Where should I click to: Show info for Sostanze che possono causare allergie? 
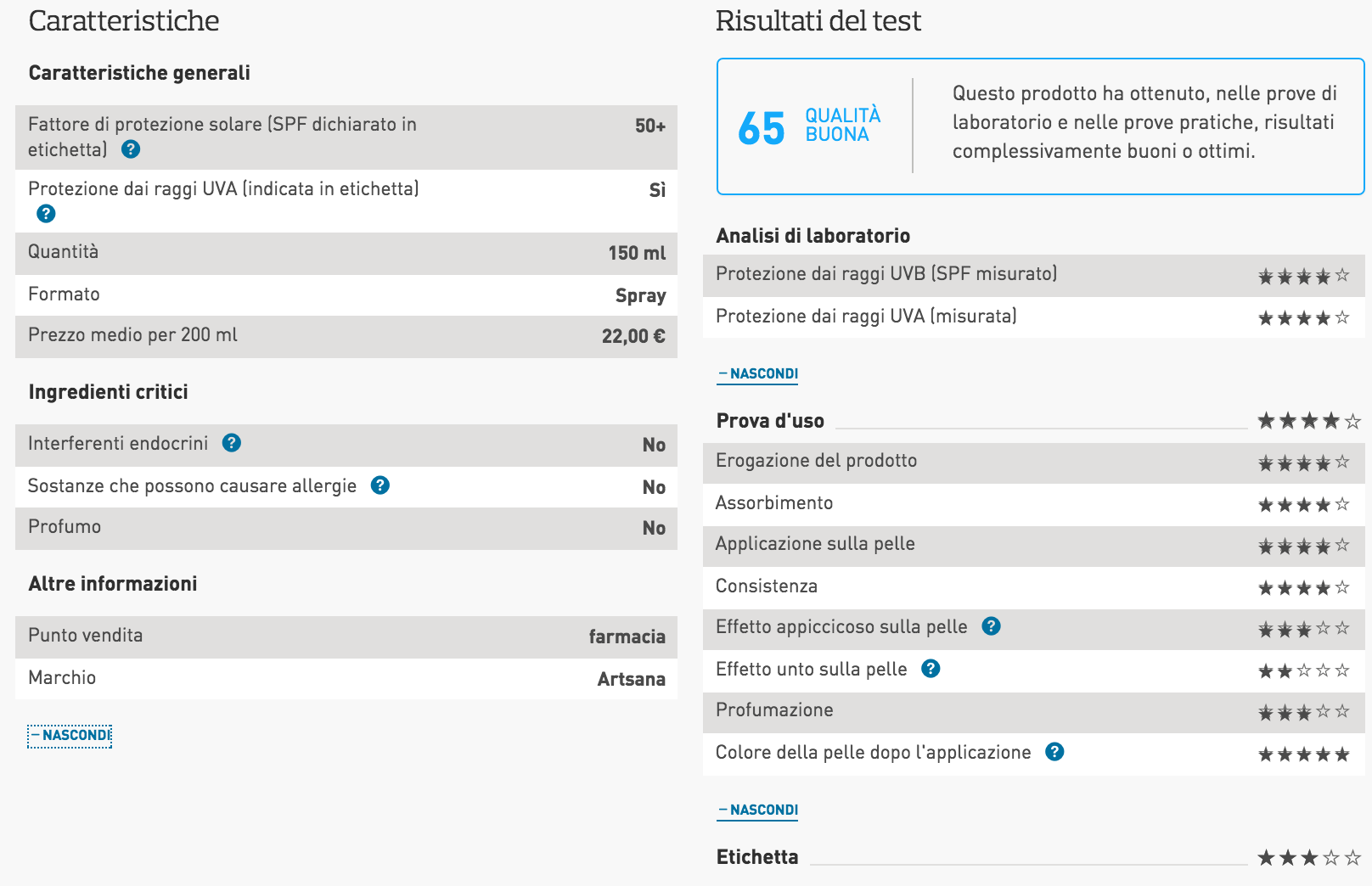(380, 485)
